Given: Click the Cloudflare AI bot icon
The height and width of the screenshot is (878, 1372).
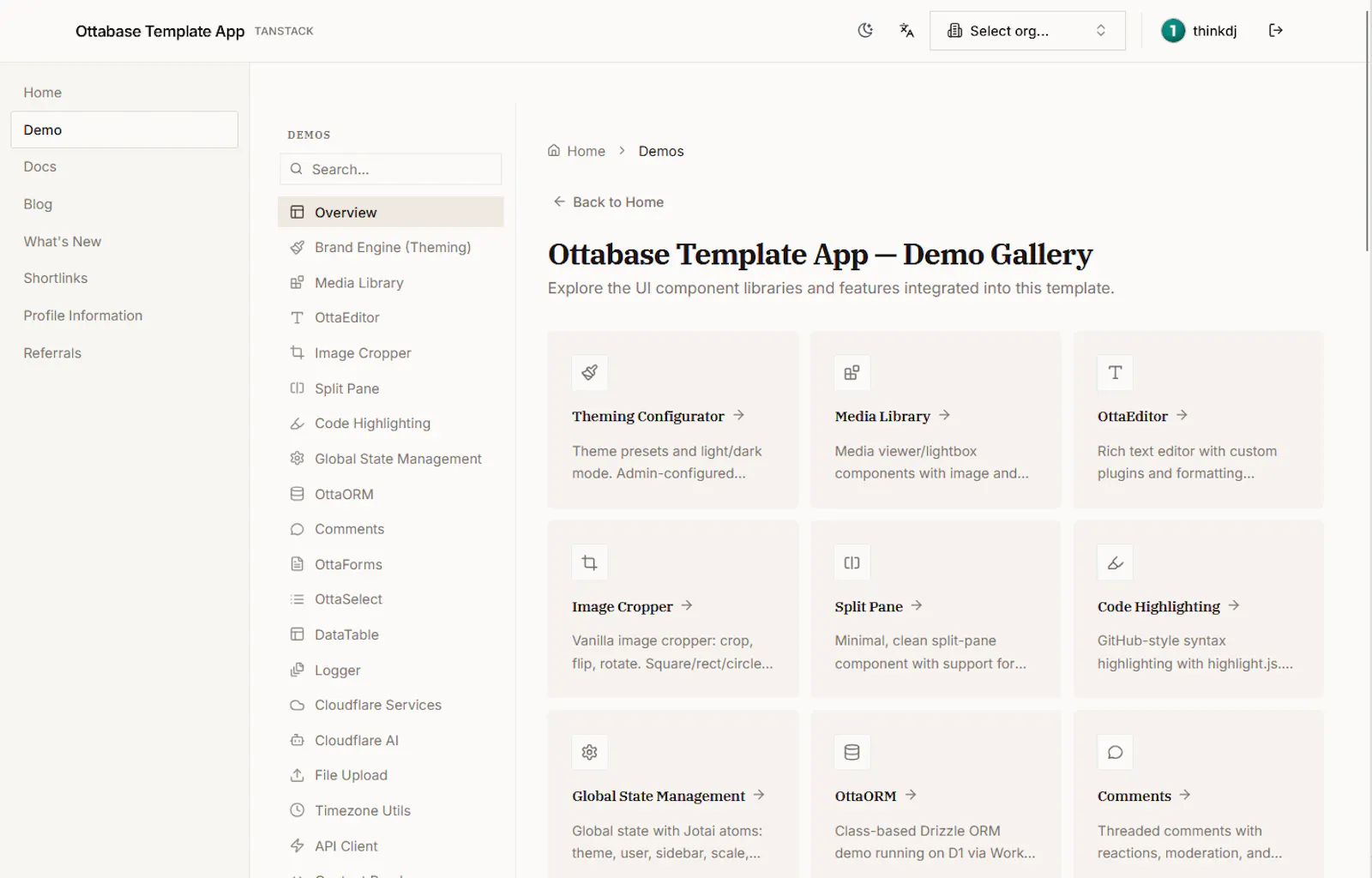Looking at the screenshot, I should (x=298, y=740).
